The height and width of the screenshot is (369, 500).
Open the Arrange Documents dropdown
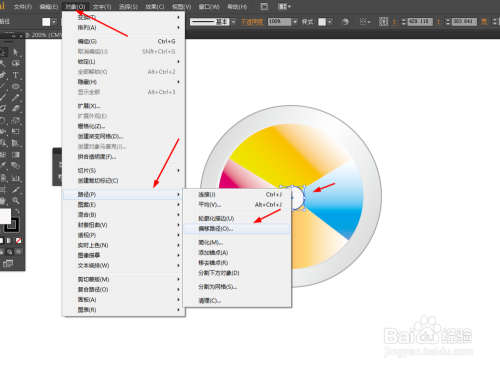284,7
